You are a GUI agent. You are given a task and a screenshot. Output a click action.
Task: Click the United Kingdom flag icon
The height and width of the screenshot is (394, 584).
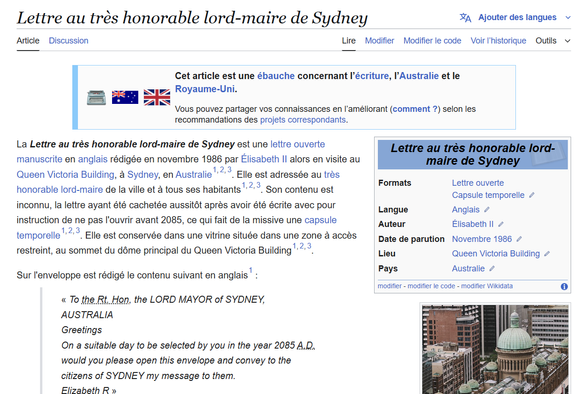click(x=157, y=98)
